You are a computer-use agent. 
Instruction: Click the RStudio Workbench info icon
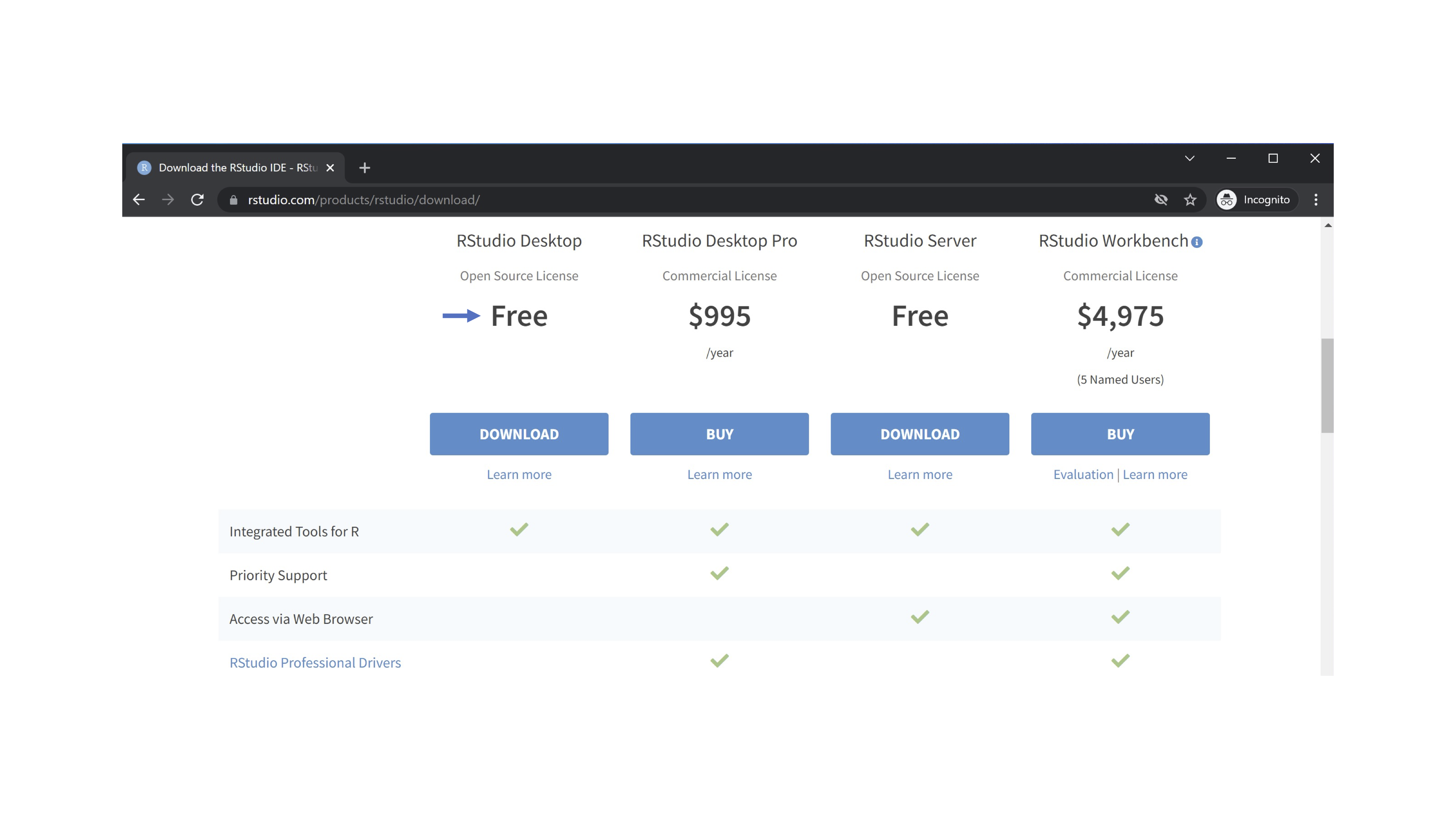(x=1196, y=242)
